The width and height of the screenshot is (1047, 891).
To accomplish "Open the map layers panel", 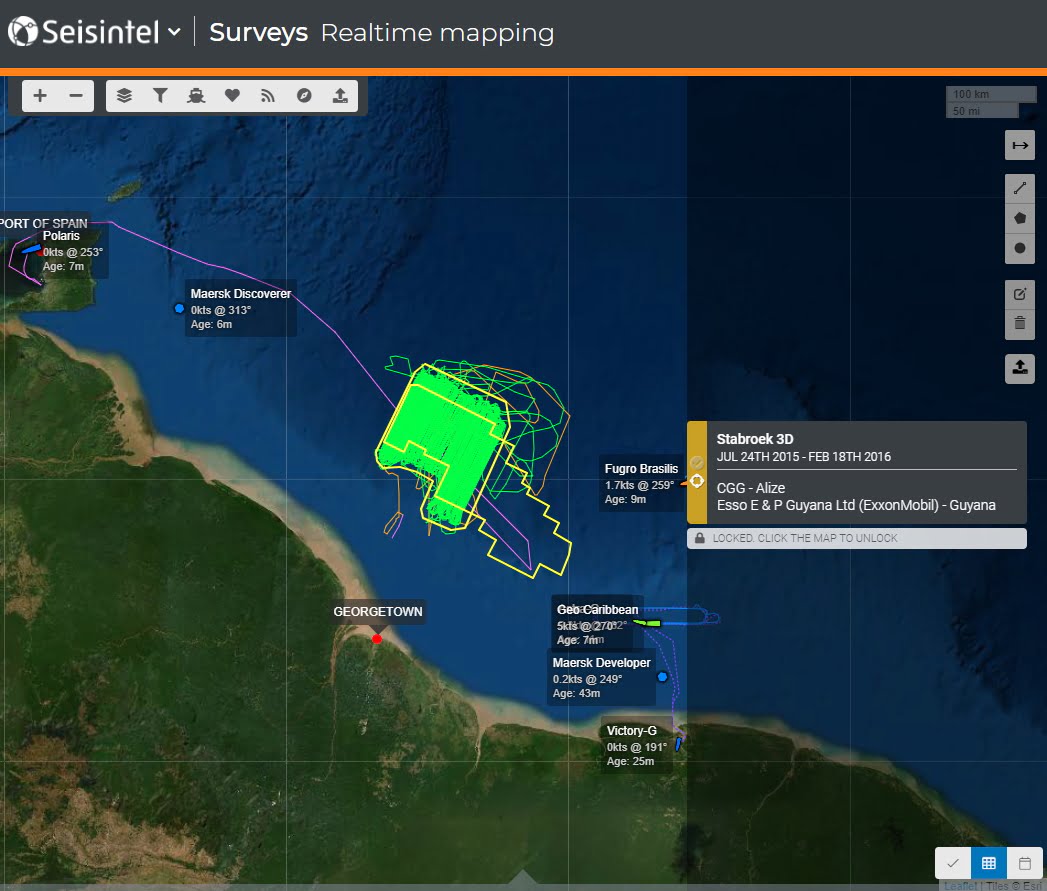I will pos(124,94).
